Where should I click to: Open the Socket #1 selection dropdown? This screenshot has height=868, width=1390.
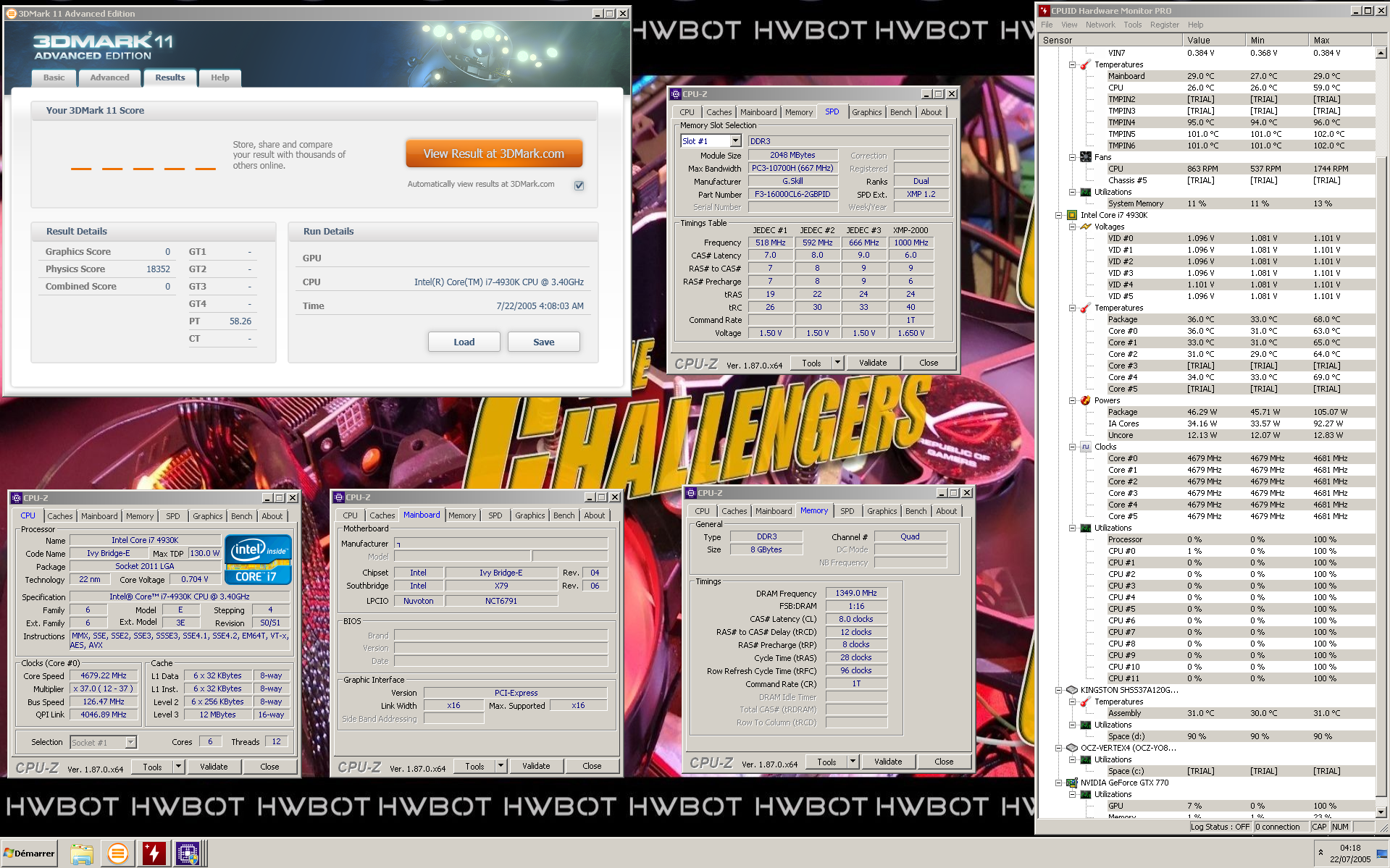coord(130,742)
